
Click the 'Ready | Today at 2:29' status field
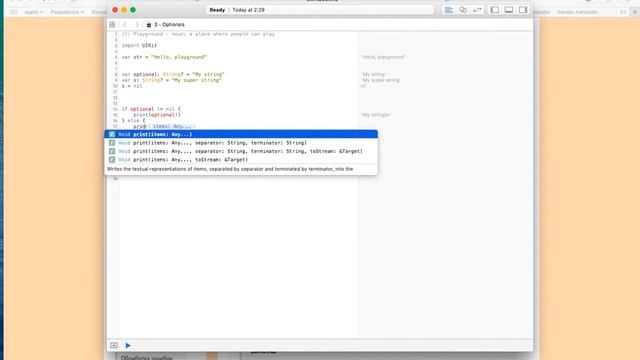320,10
